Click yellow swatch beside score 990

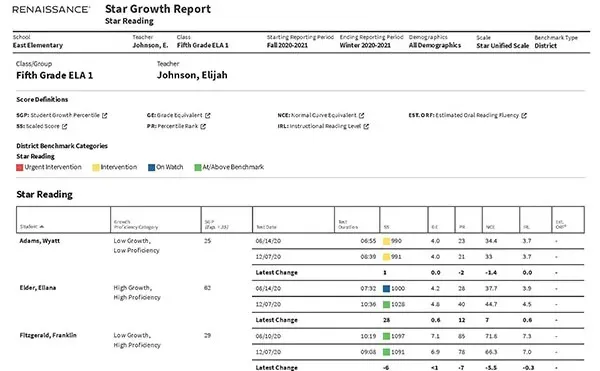(386, 241)
